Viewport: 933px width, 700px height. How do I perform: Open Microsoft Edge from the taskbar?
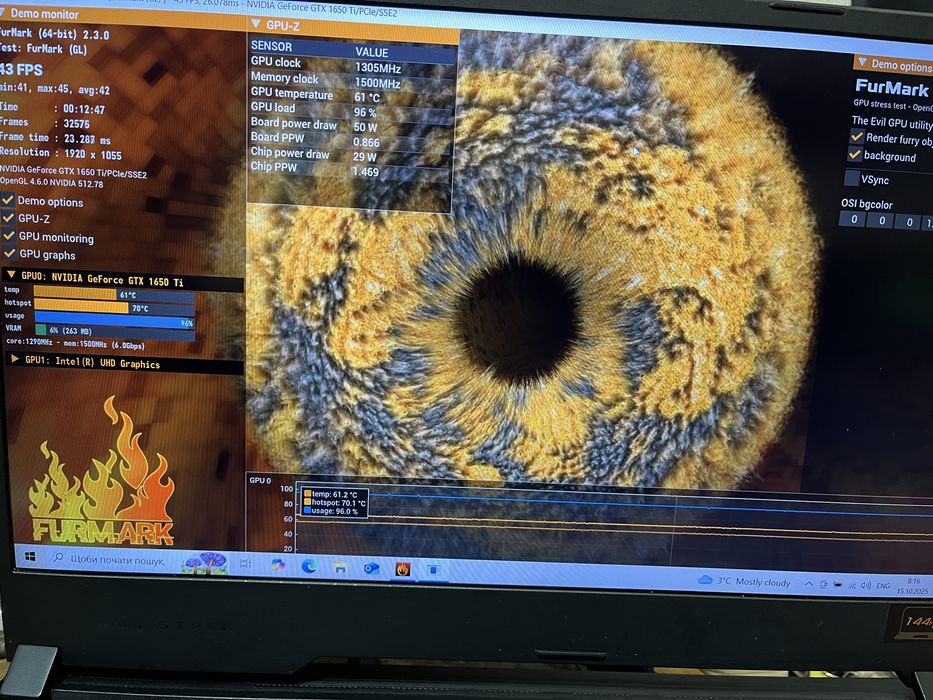click(309, 566)
